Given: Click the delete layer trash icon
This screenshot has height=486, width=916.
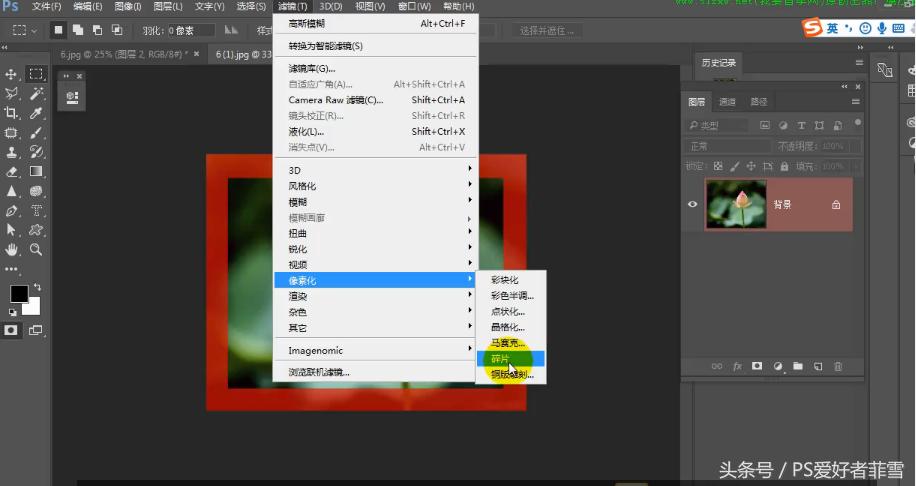Looking at the screenshot, I should tap(838, 366).
